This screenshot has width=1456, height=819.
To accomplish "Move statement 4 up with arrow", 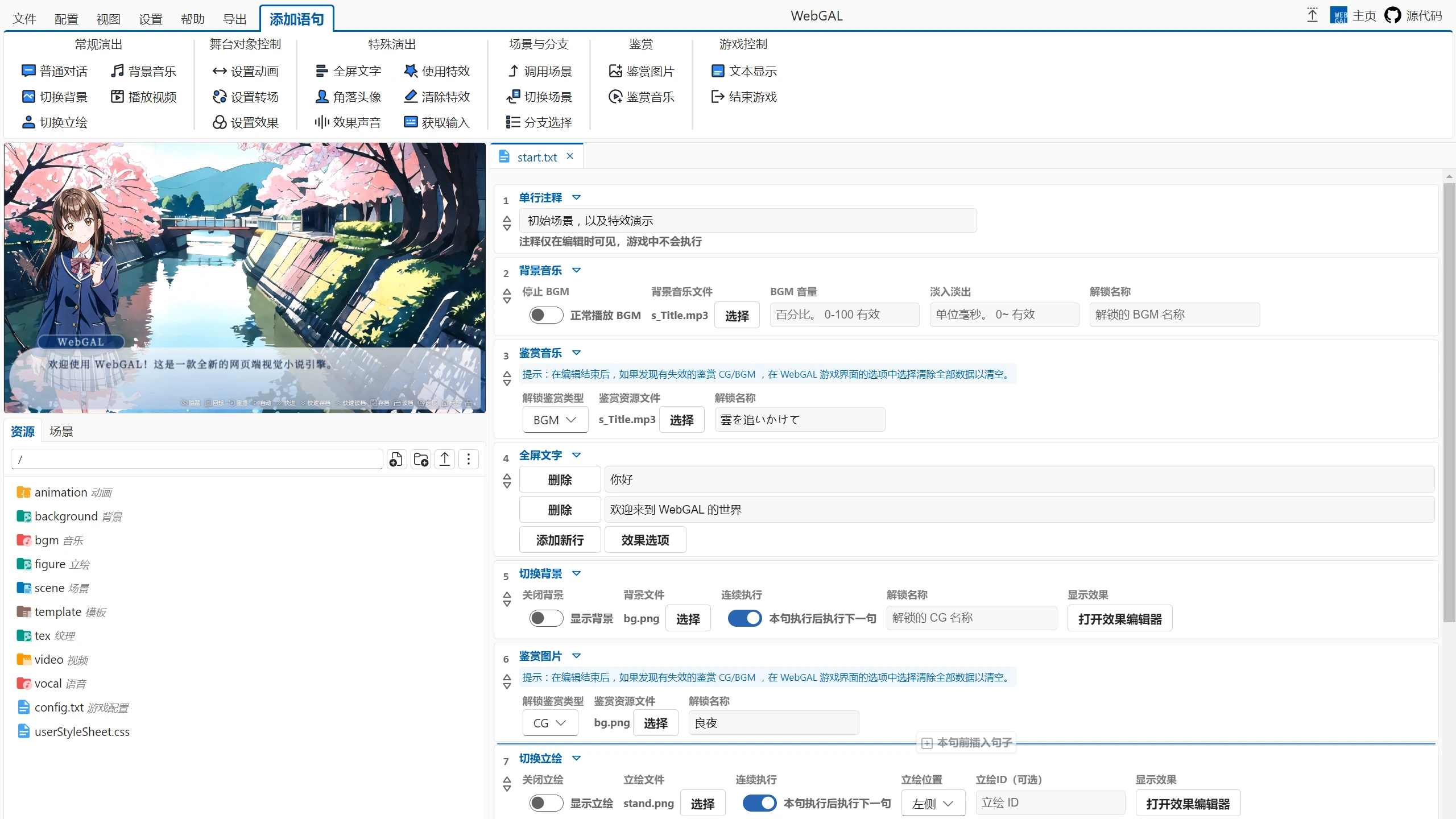I will [x=507, y=477].
